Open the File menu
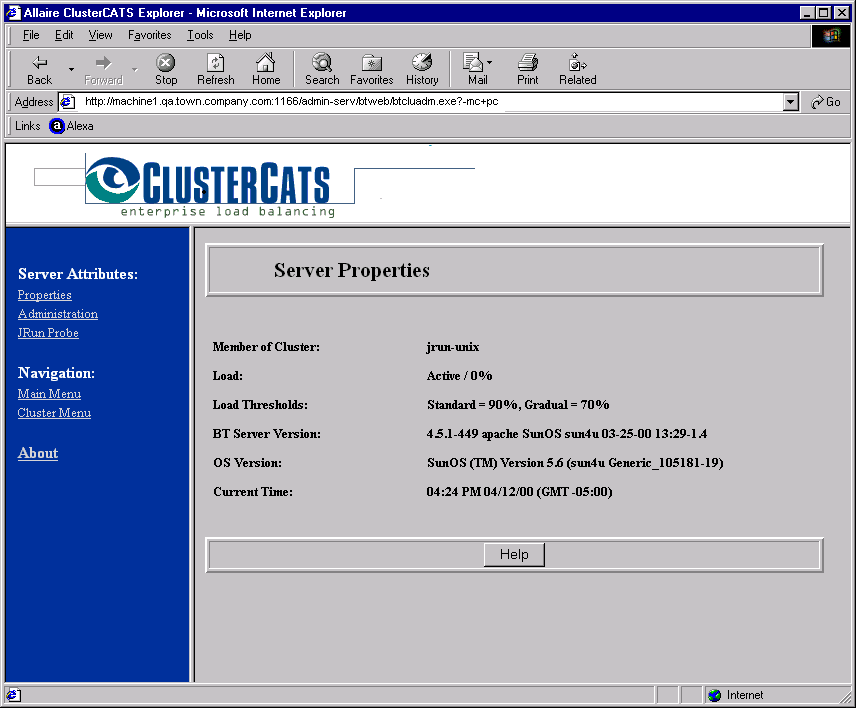The height and width of the screenshot is (708, 856). (31, 35)
